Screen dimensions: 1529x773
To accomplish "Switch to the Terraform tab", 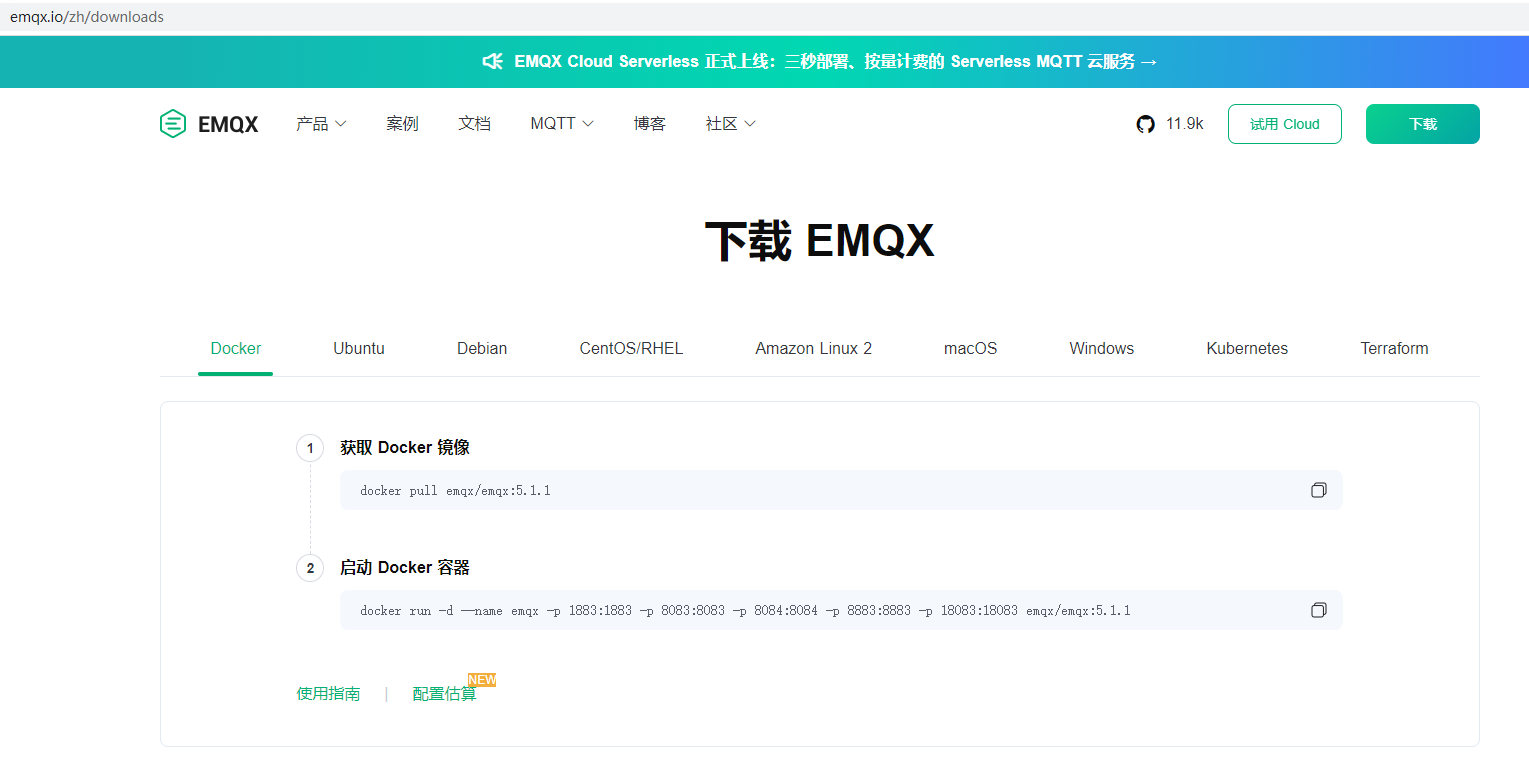I will click(1394, 349).
